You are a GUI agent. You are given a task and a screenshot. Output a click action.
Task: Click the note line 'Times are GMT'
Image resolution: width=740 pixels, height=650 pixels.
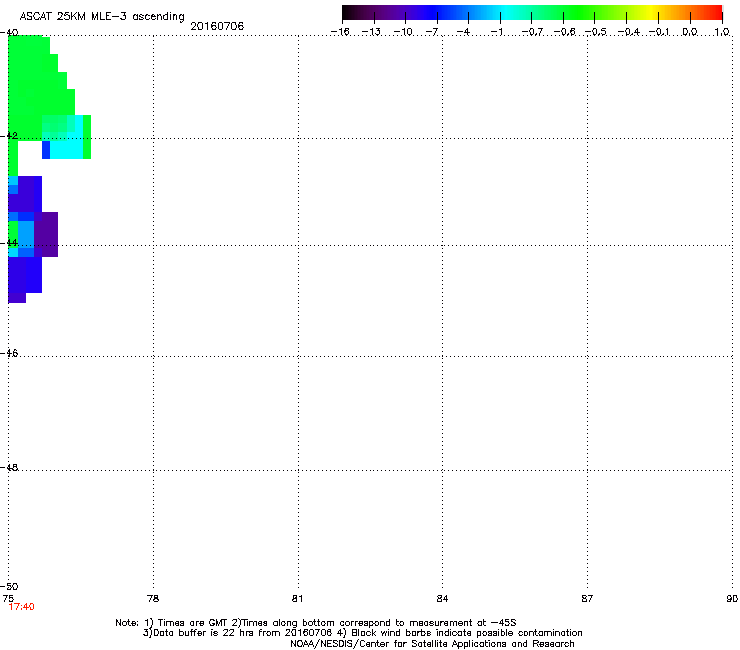pos(193,623)
